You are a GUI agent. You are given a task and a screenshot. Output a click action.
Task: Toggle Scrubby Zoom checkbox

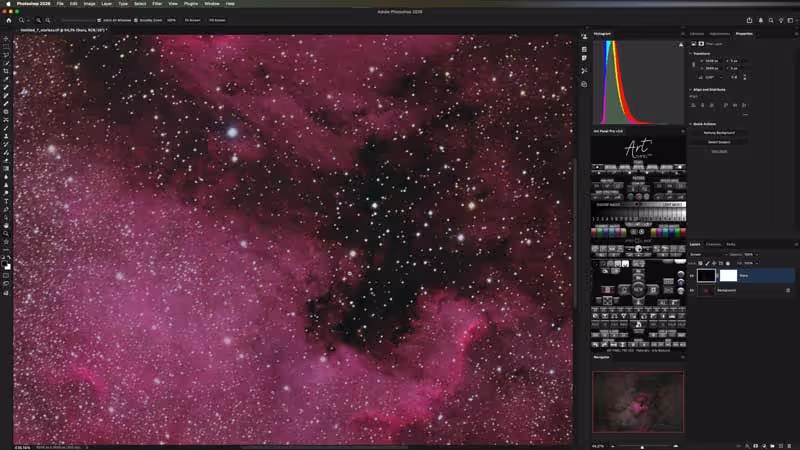[136, 20]
